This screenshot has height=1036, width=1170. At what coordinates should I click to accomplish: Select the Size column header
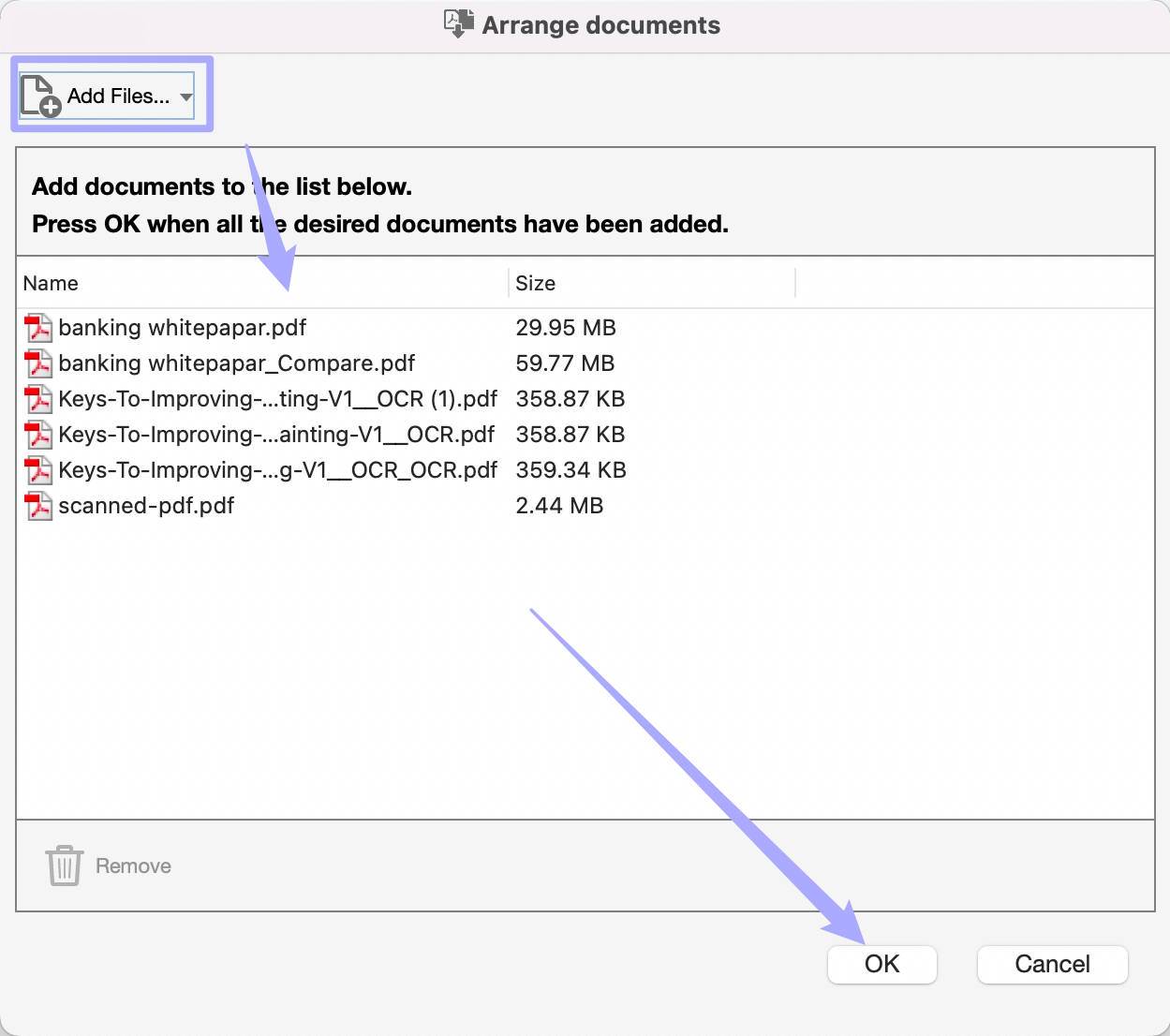(x=535, y=283)
